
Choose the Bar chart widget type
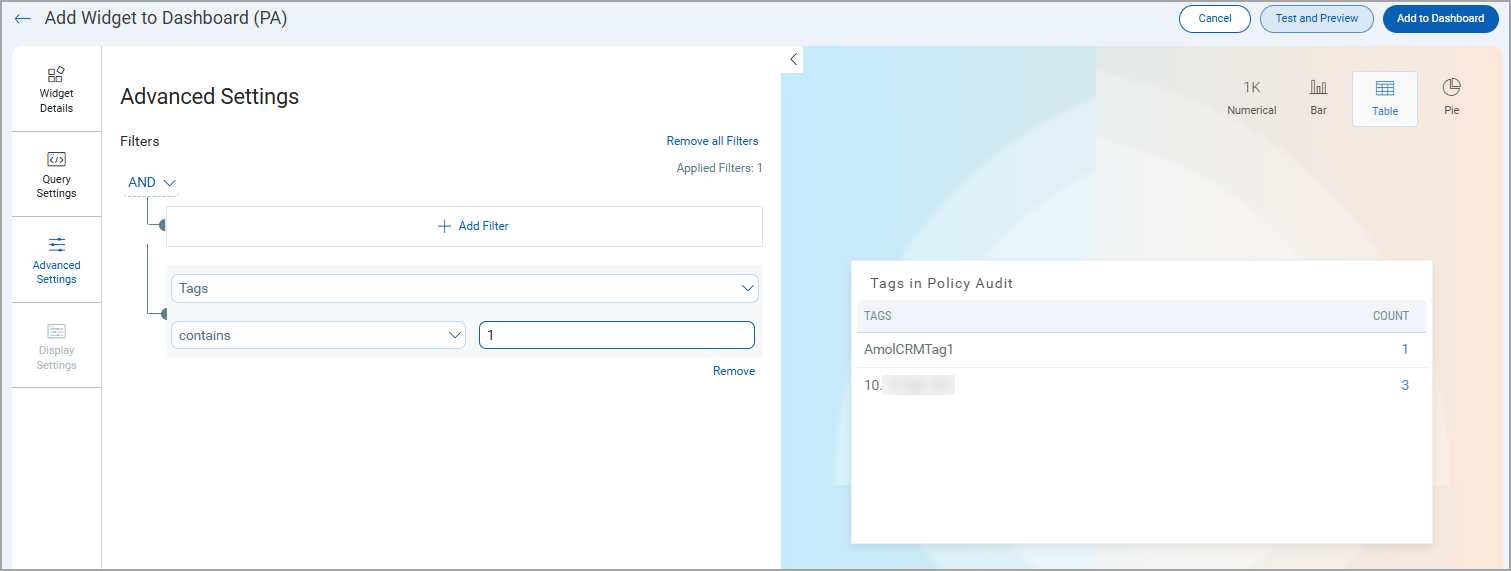[1318, 98]
